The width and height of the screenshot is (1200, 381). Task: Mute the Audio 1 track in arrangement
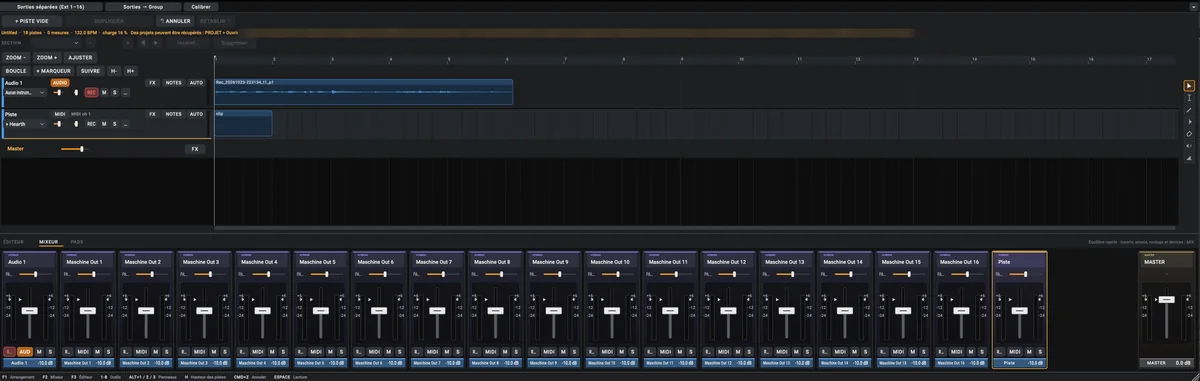tap(104, 92)
